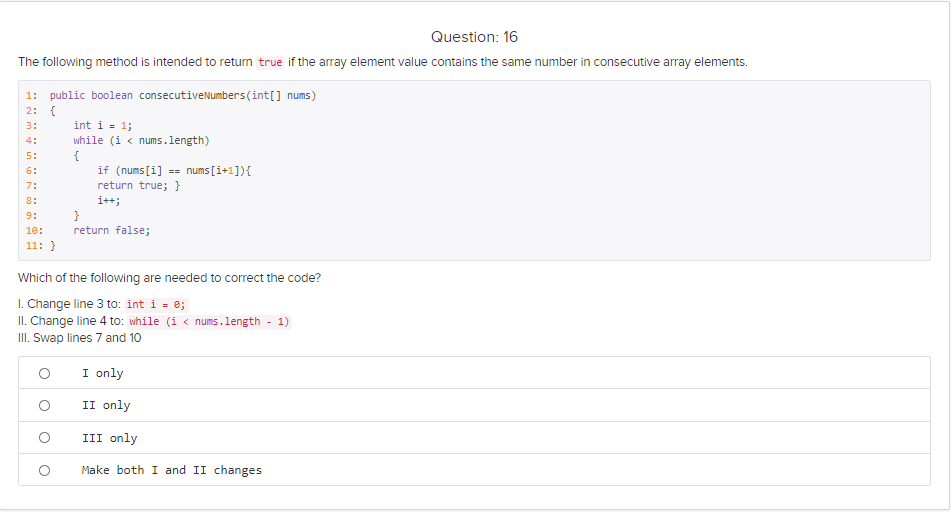Viewport: 951px width, 512px height.
Task: Click the "while (i < nums.length - 1)" snippet in statement II
Action: pyautogui.click(x=210, y=321)
